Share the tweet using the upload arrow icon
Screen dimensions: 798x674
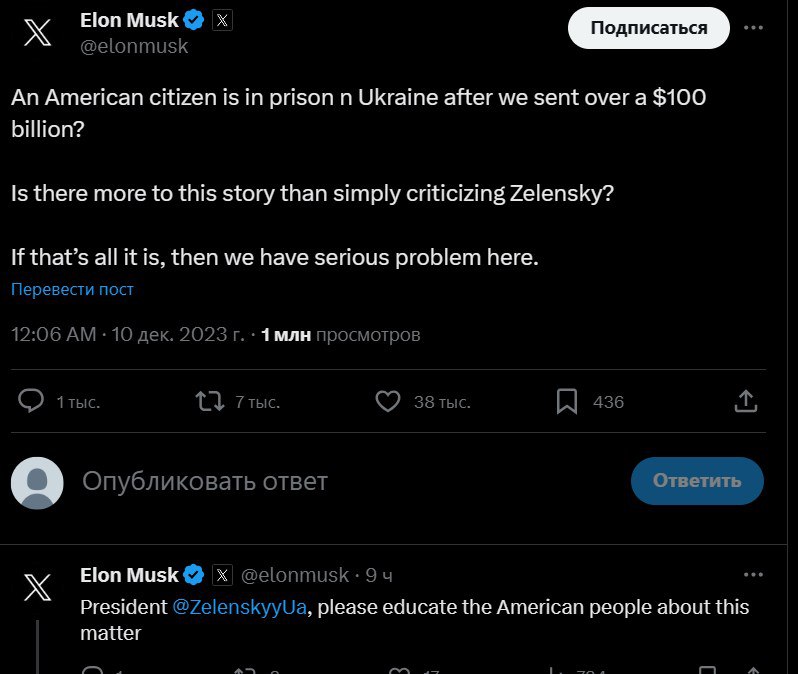746,401
